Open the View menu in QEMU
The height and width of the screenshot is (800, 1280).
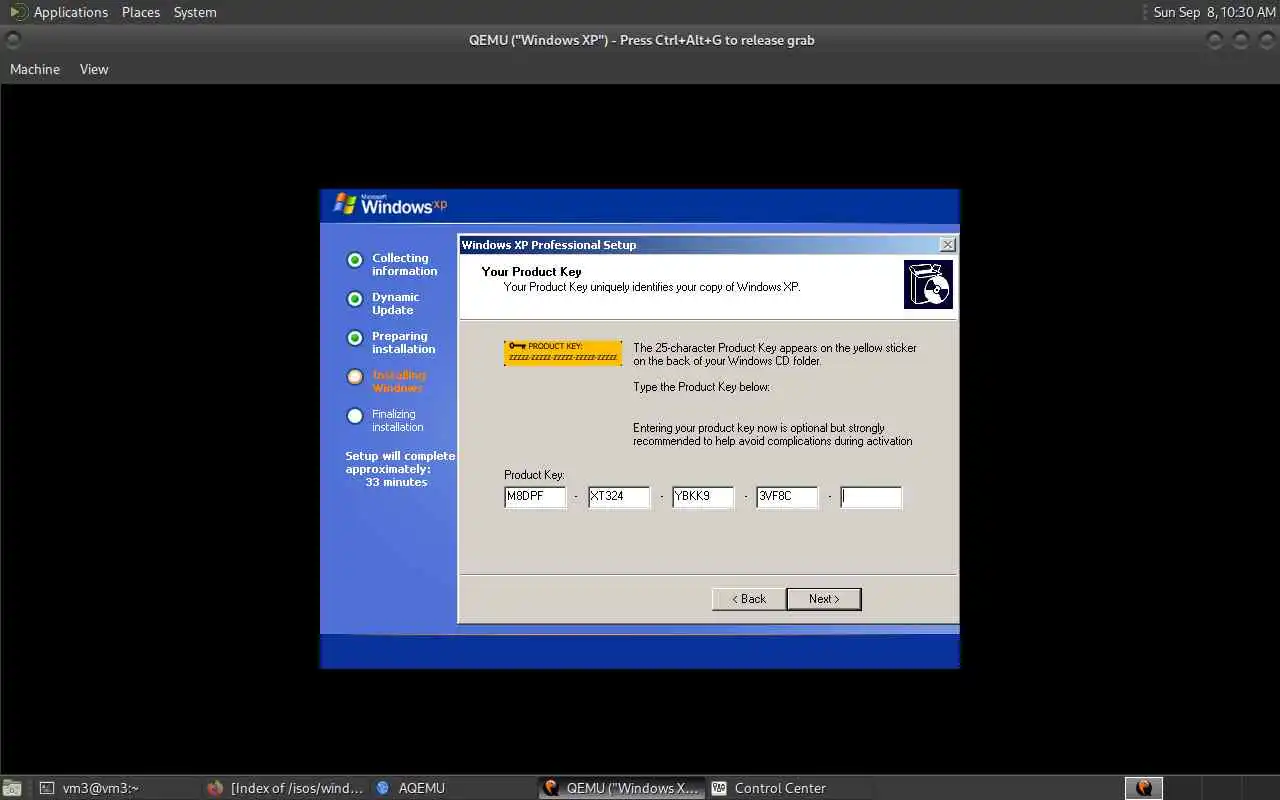(x=94, y=69)
